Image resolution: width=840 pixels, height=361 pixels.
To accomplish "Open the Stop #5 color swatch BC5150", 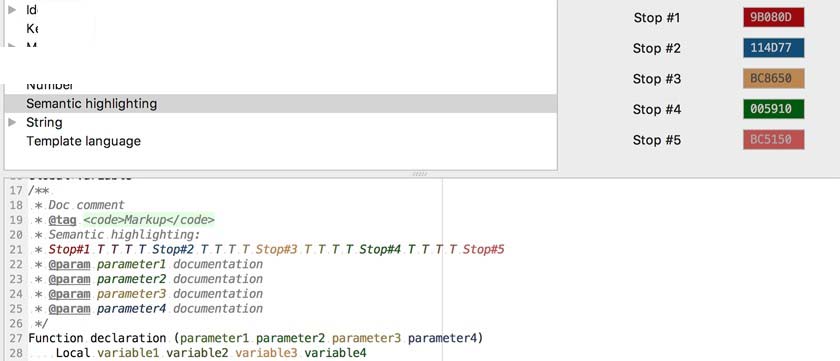I will coord(774,140).
